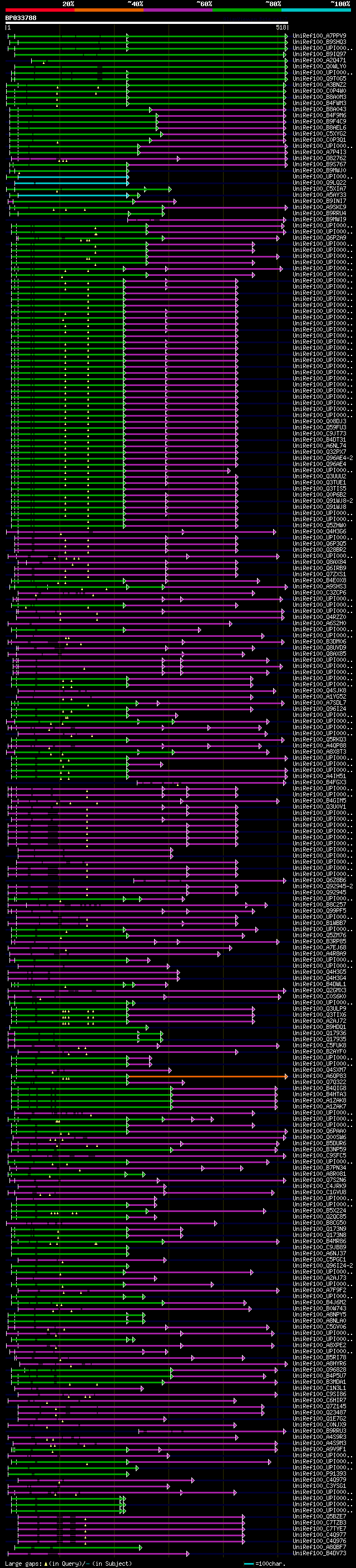356x1568 pixels.
Task: Select label UniRef100_C3ZCP6
Action: click(319, 592)
